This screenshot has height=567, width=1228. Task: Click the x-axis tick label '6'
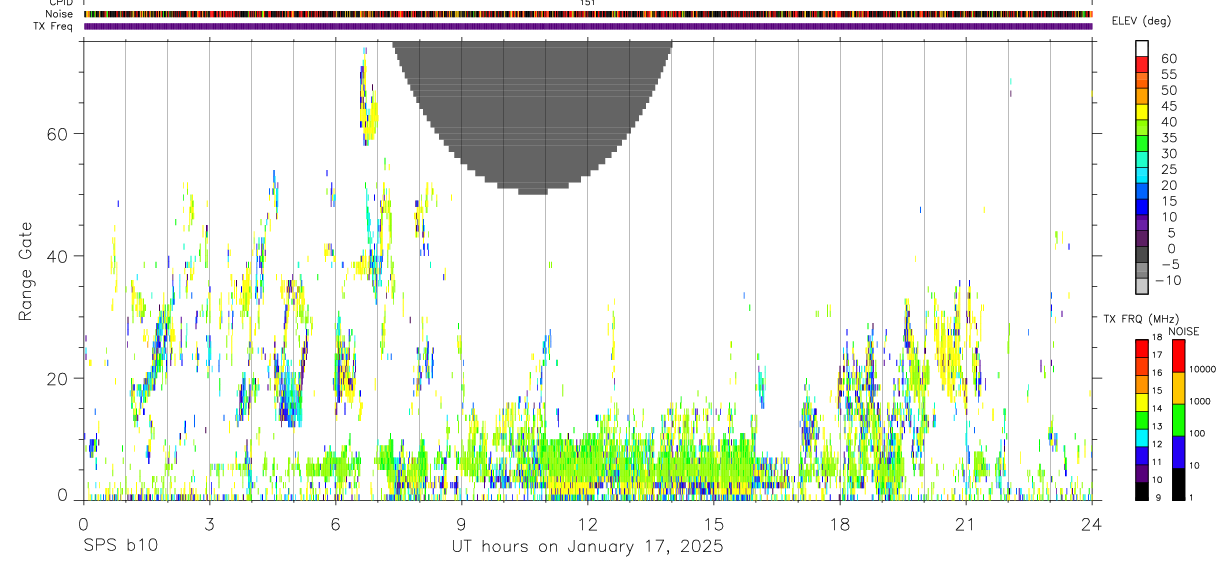(335, 523)
